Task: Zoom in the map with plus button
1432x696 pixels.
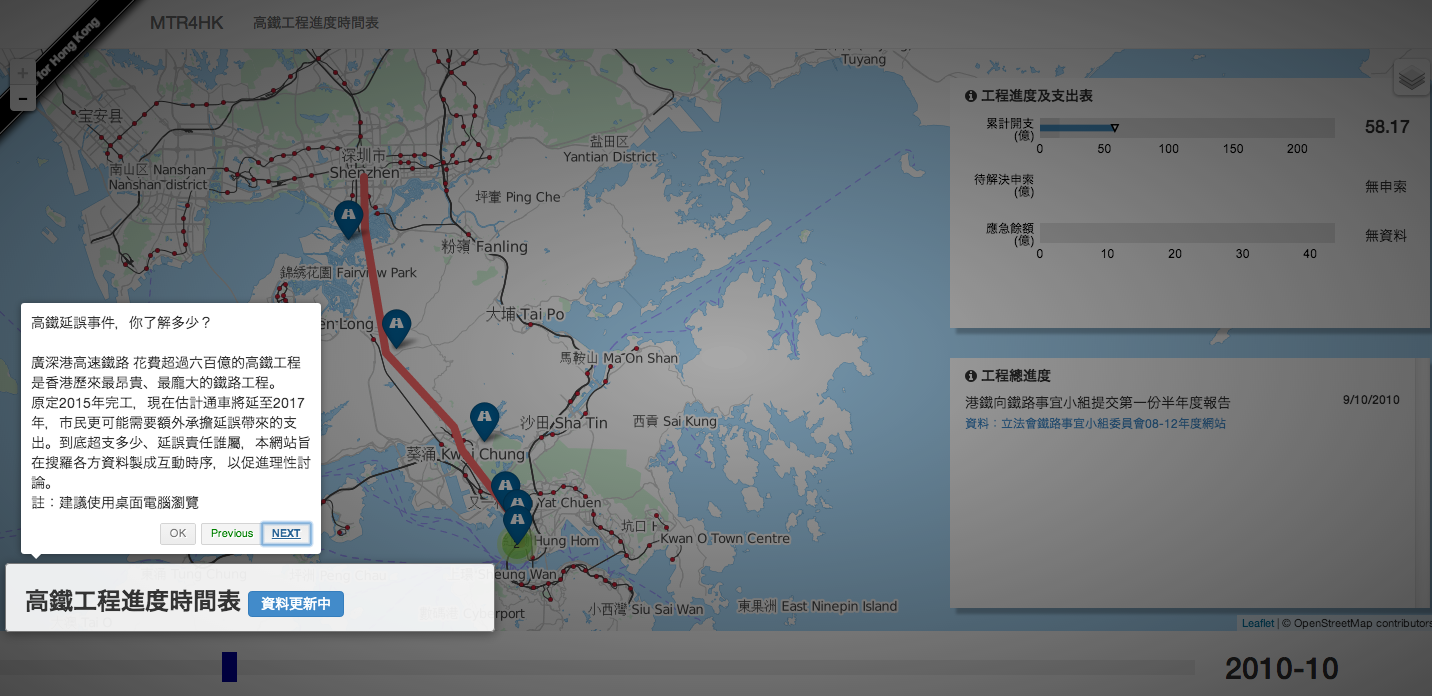Action: point(23,73)
